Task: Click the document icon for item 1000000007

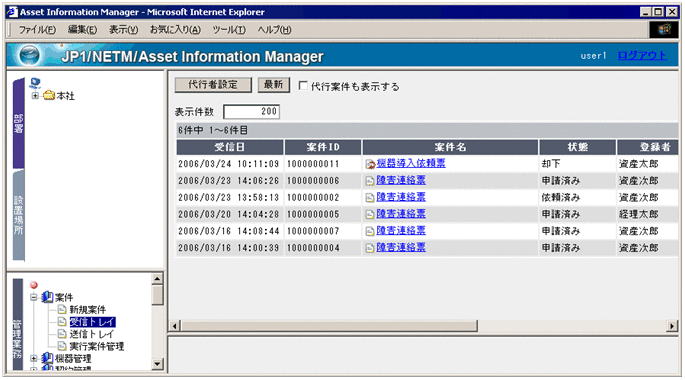Action: 370,231
